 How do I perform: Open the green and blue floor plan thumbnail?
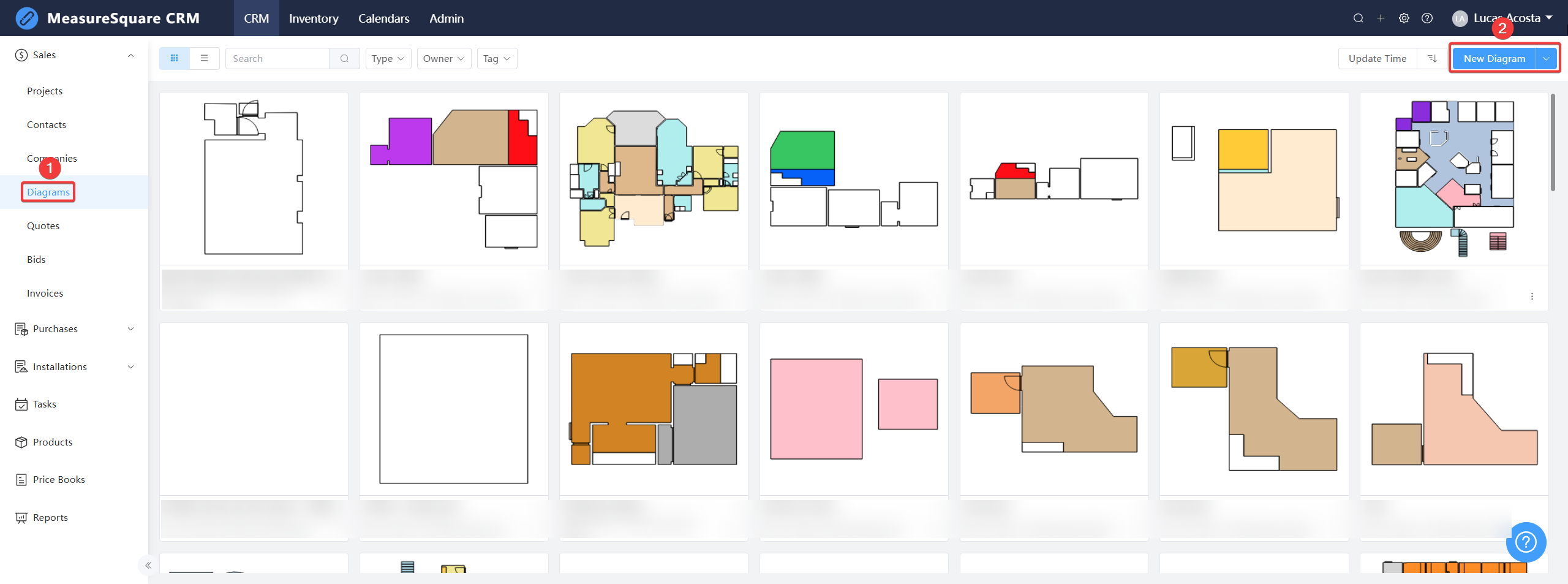tap(854, 178)
